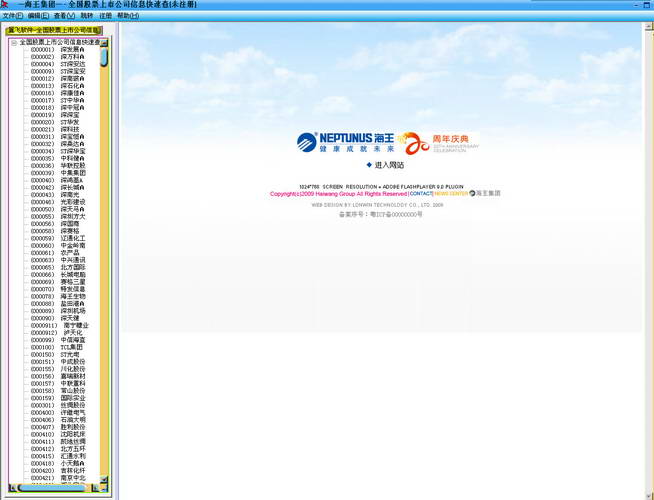Click the tree's vertical scrollbar thumb
The width and height of the screenshot is (654, 500).
[x=104, y=57]
